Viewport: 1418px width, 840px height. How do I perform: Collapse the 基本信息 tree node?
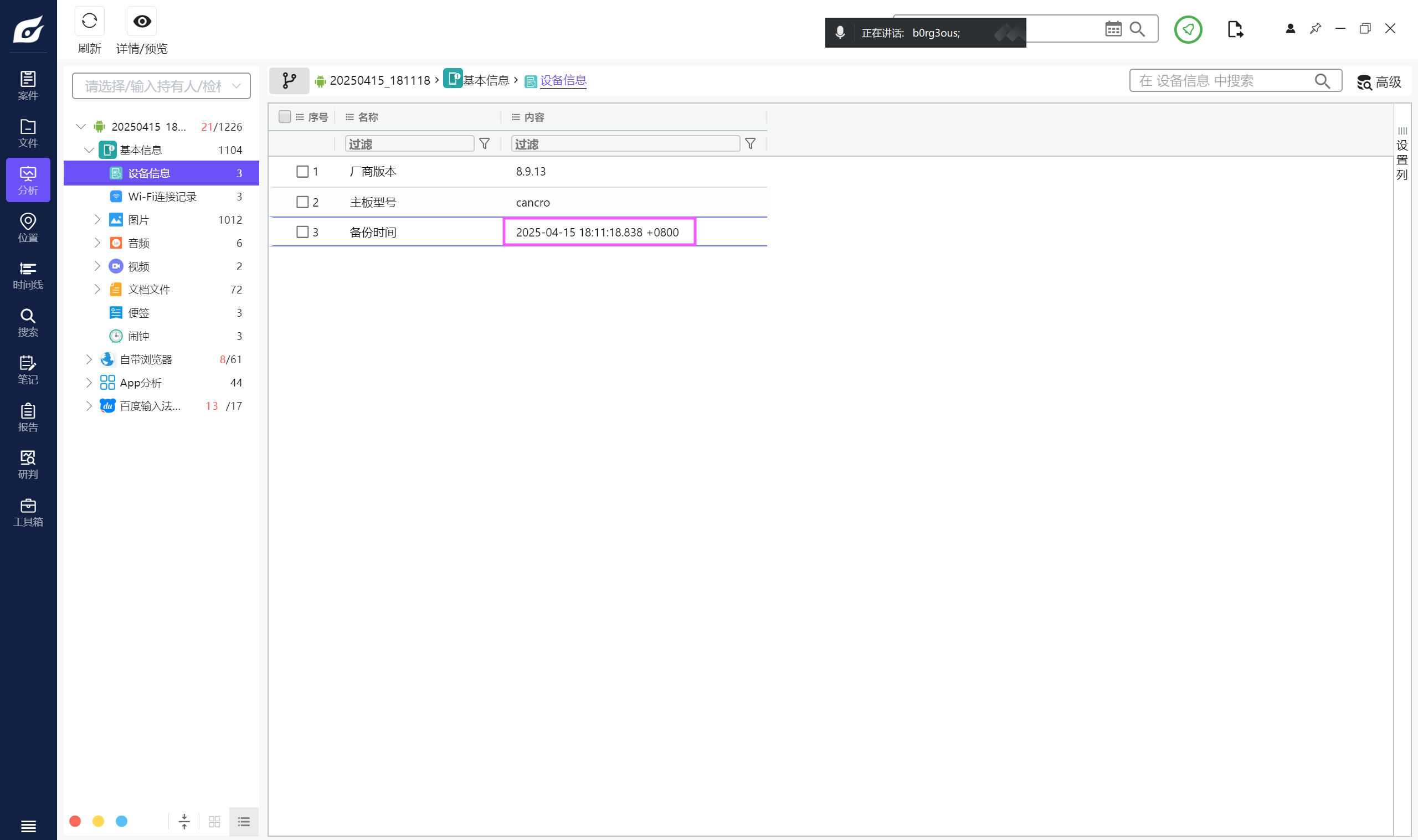tap(89, 150)
